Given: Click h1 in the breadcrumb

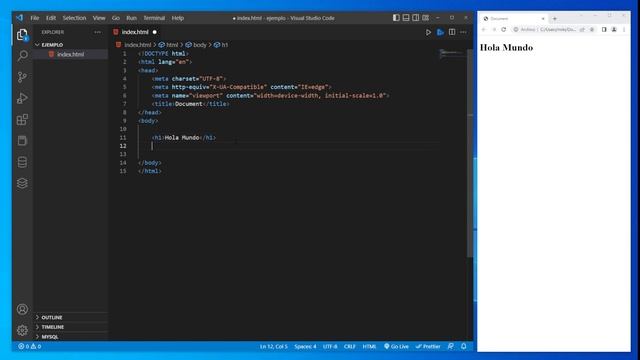Looking at the screenshot, I should (x=224, y=45).
